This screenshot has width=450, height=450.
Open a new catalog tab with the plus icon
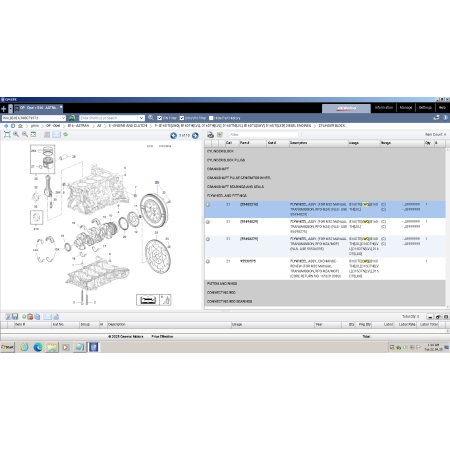click(4, 109)
